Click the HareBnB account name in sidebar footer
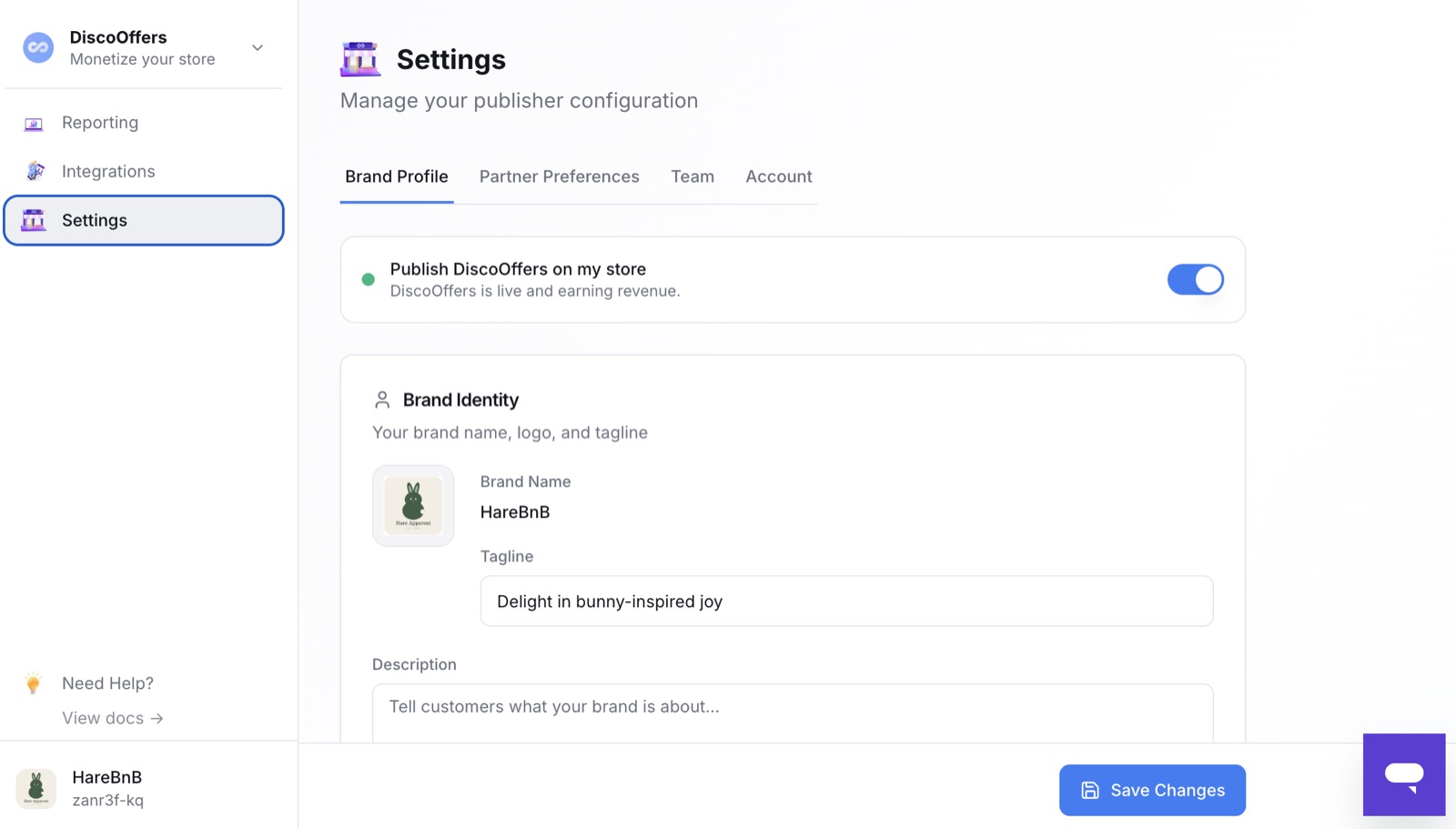 107,777
